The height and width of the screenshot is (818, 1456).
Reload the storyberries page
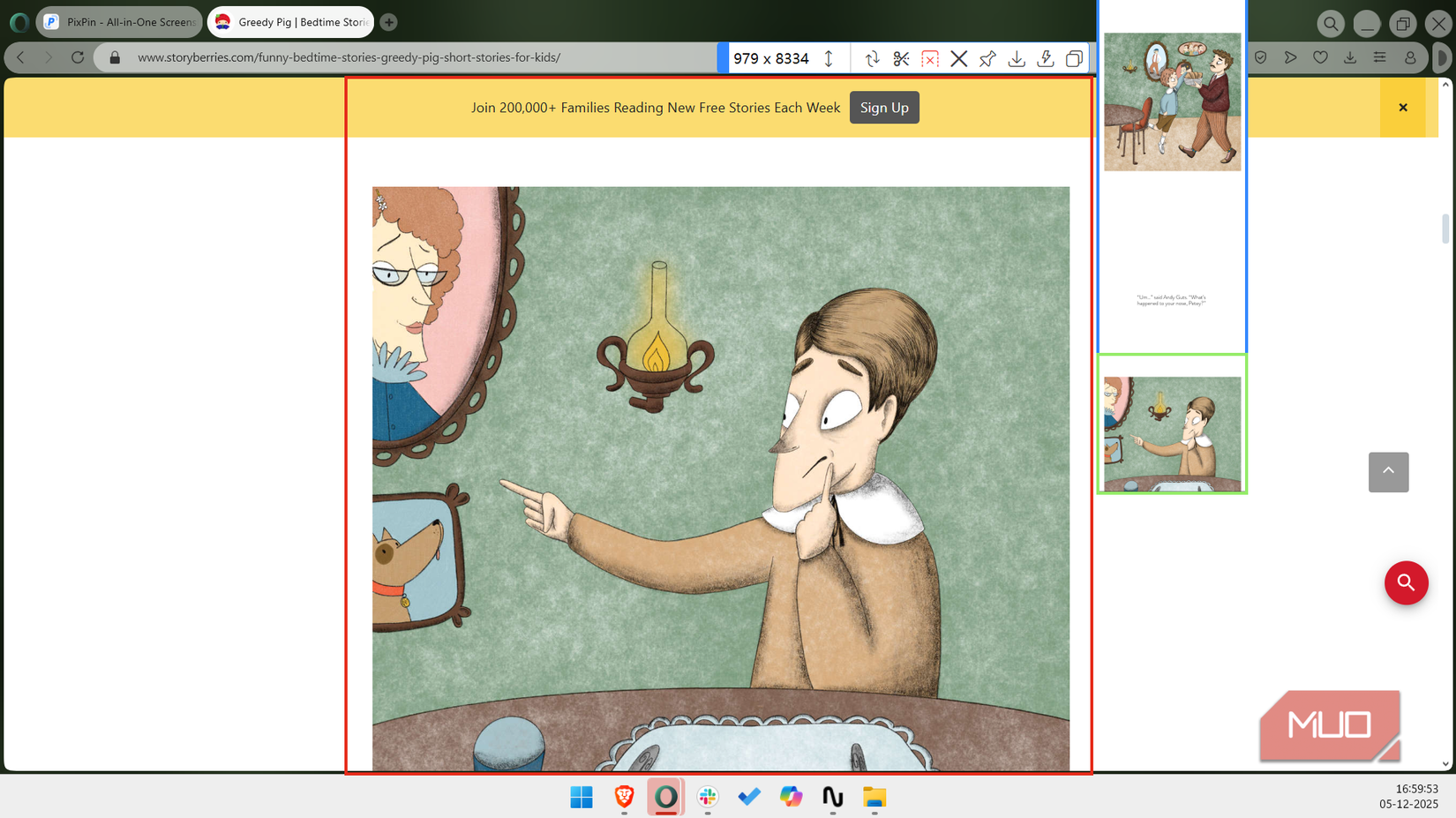pos(78,57)
